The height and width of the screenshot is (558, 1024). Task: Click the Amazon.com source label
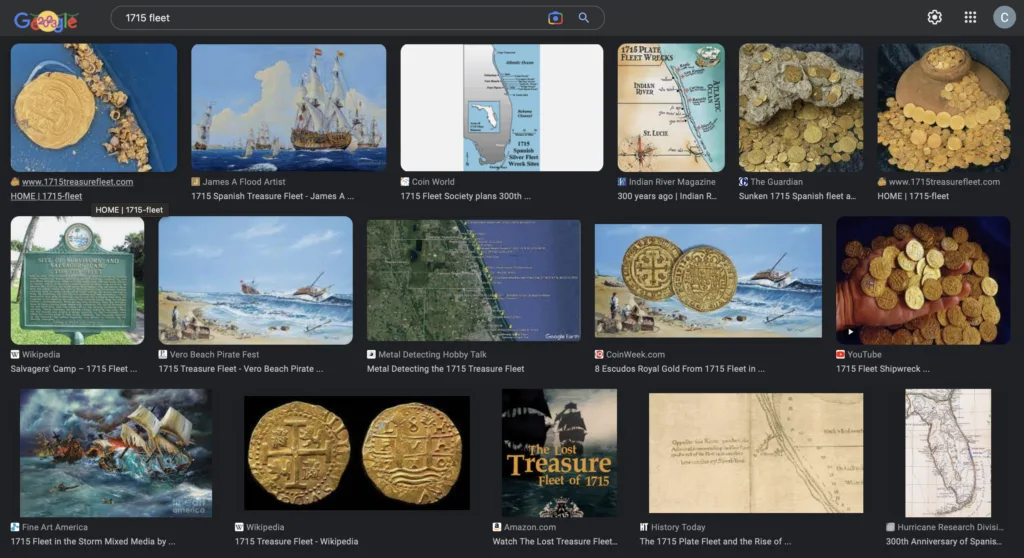coord(530,527)
